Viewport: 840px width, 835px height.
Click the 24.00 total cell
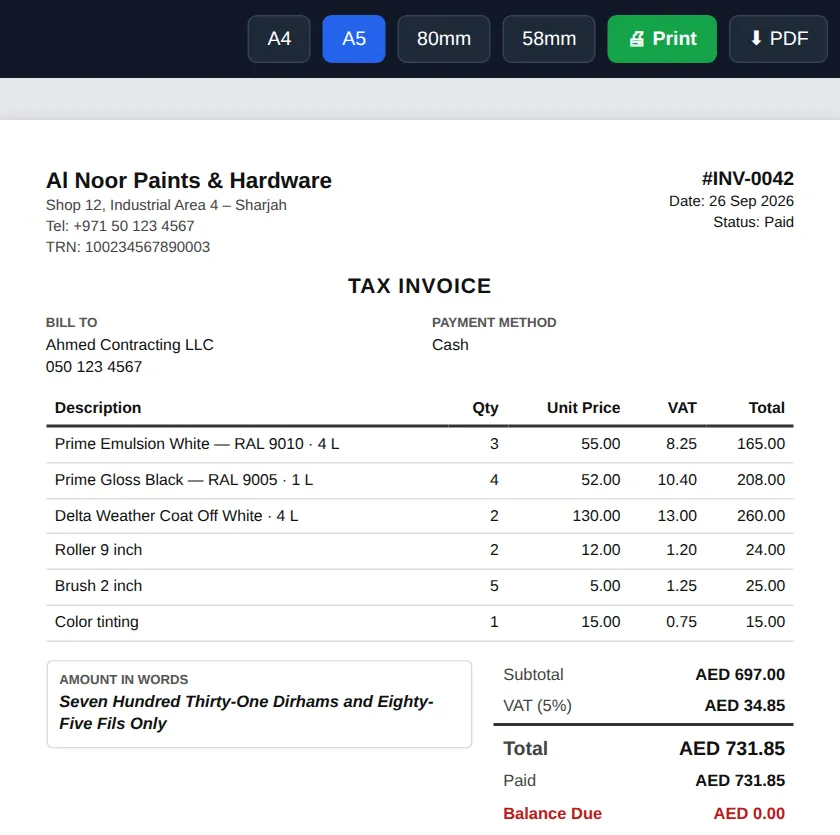coord(765,550)
